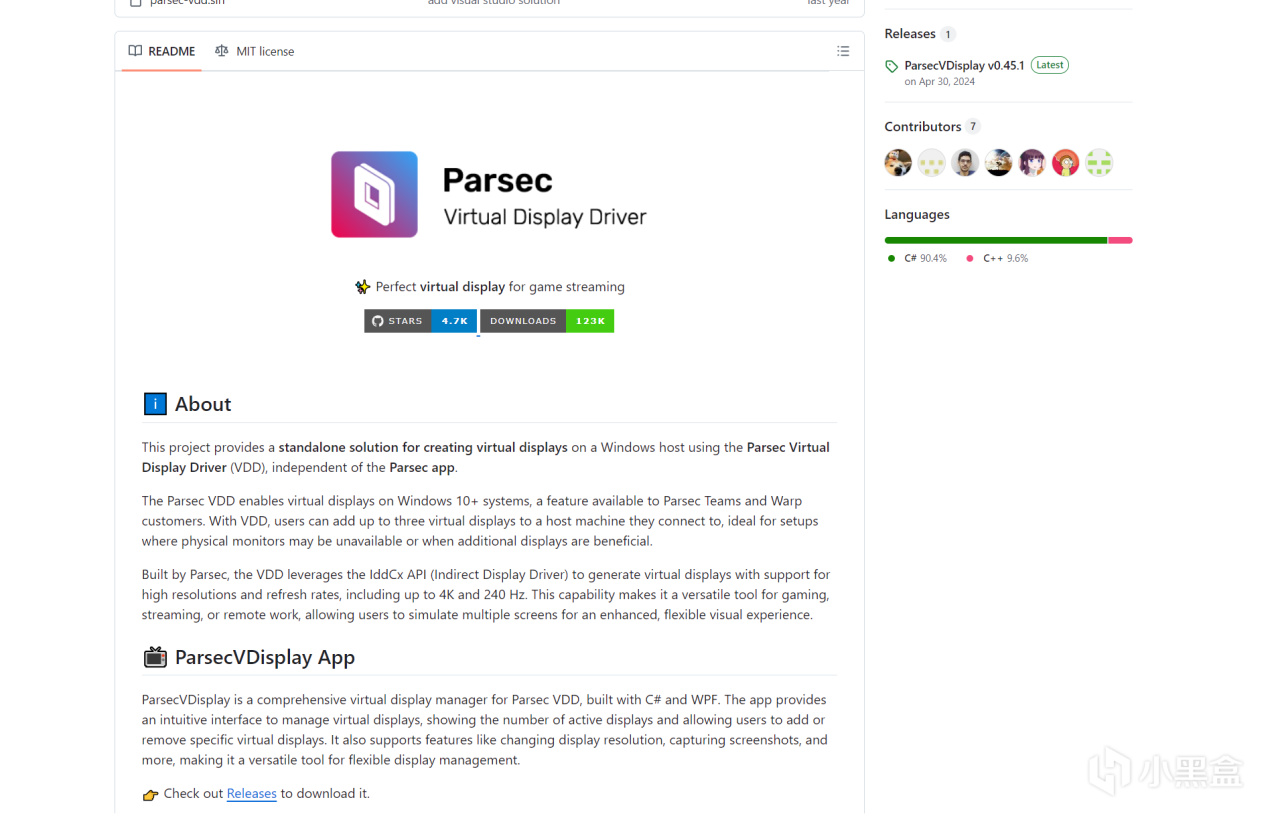1280x816 pixels.
Task: Click the release tag icon beside ParsecVDisplay v0.45.1
Action: 891,66
